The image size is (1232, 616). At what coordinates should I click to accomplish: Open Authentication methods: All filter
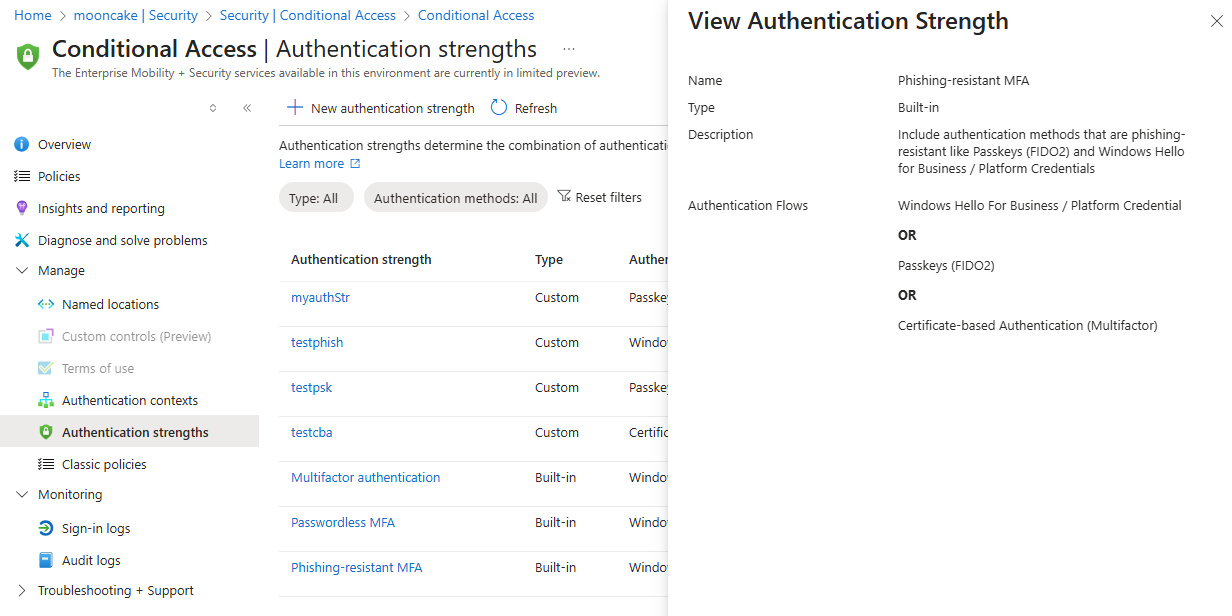click(455, 198)
